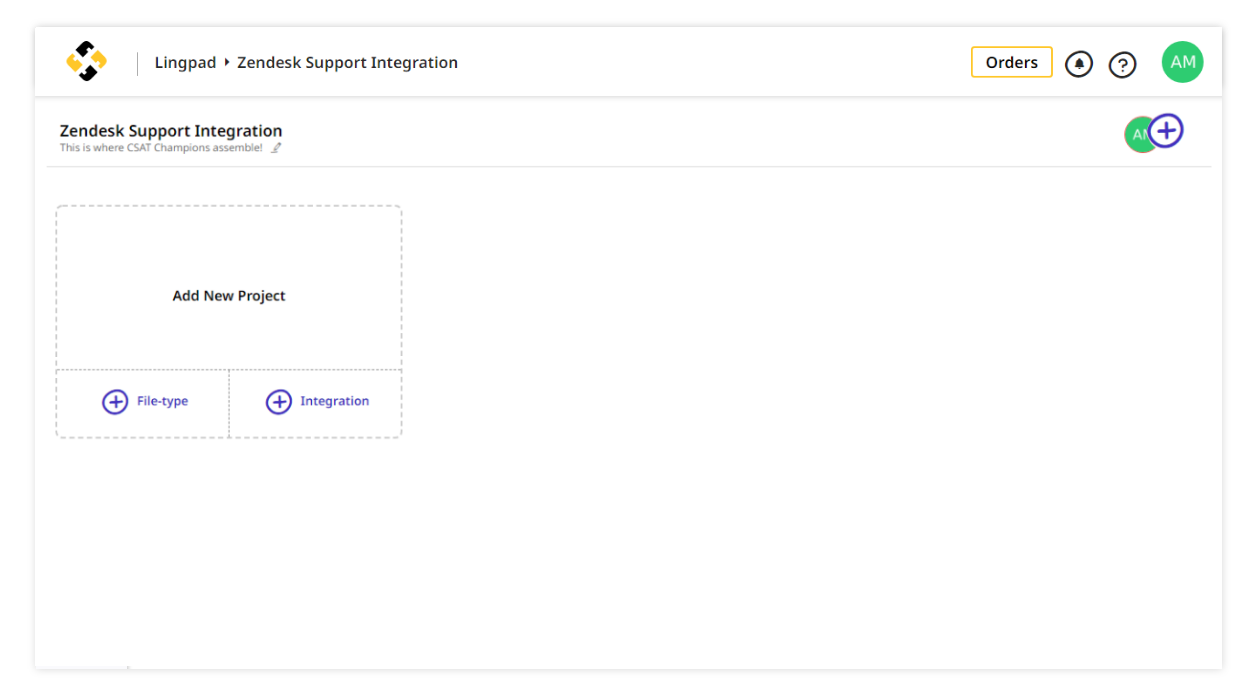Open the notifications bell icon
This screenshot has height=696, width=1257.
pyautogui.click(x=1079, y=64)
